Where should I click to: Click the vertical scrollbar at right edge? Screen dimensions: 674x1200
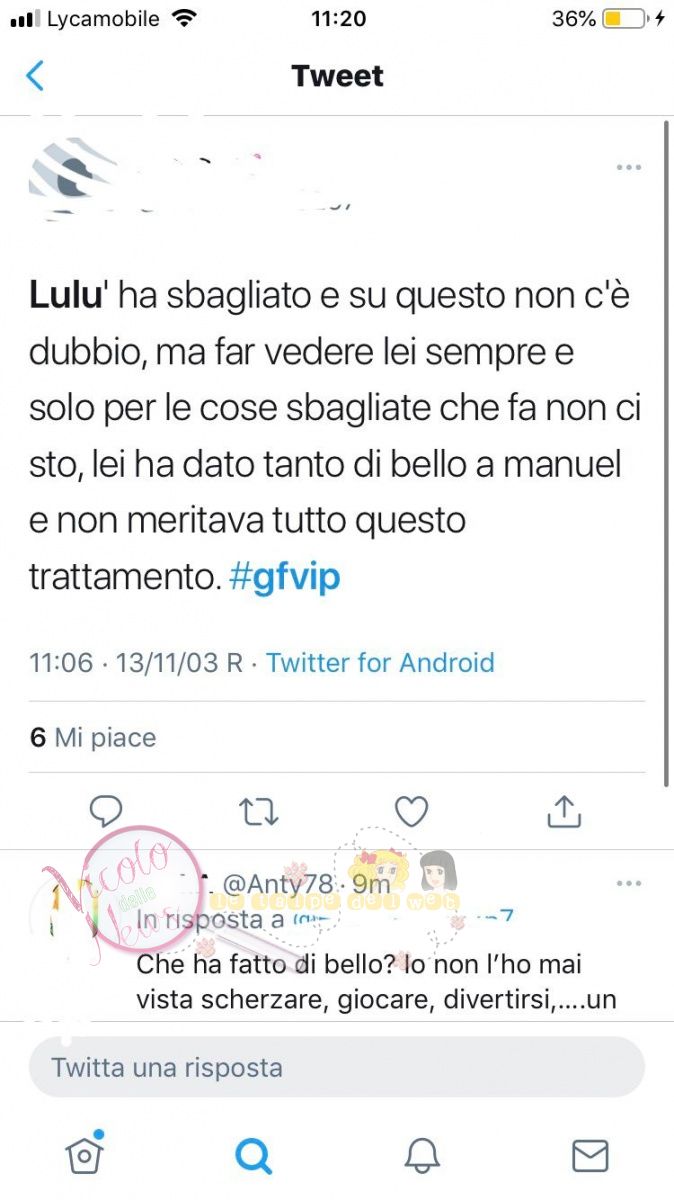coord(667,452)
